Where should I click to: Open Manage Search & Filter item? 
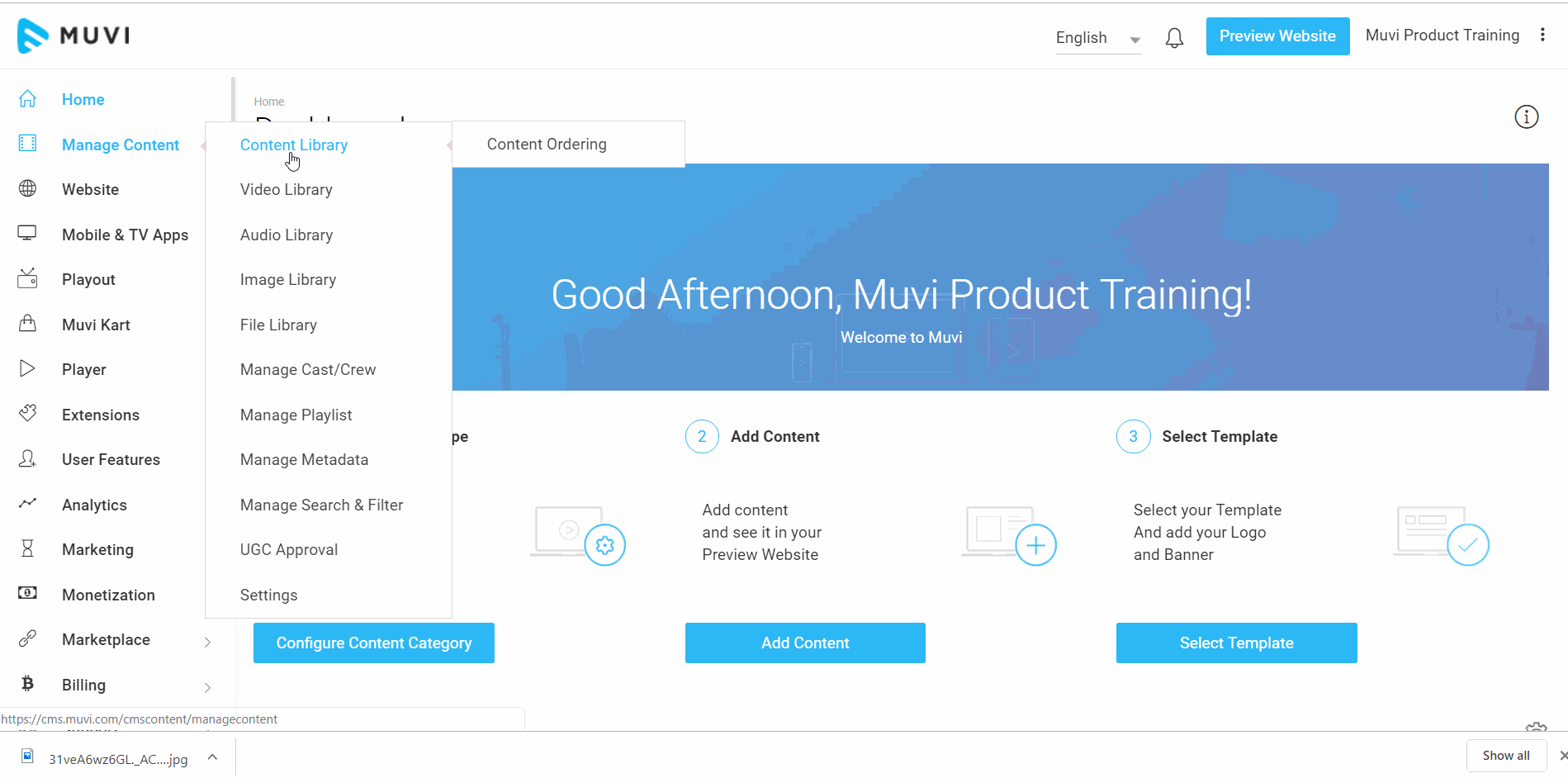[322, 505]
